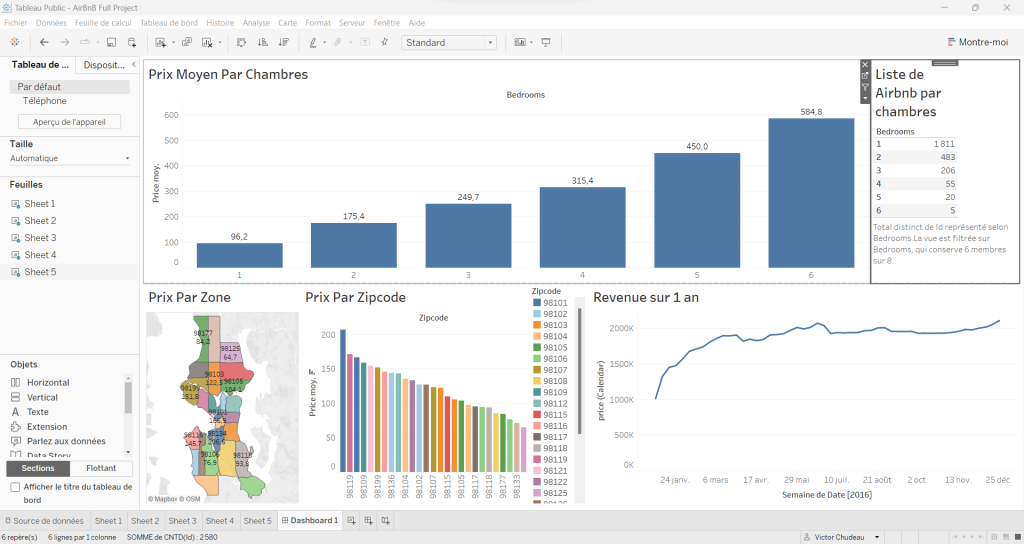Open Montre-moi panel
The image size is (1024, 544).
point(978,42)
